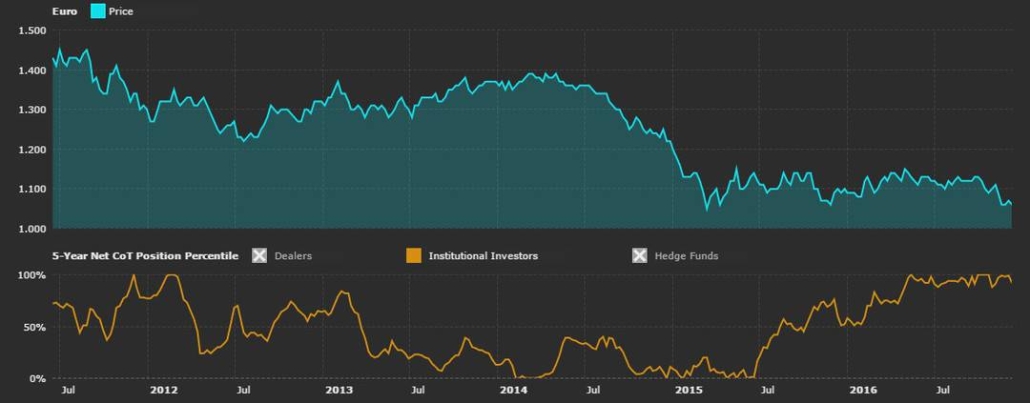Enable the Hedge Funds series checkbox
The height and width of the screenshot is (403, 1030).
click(x=640, y=256)
